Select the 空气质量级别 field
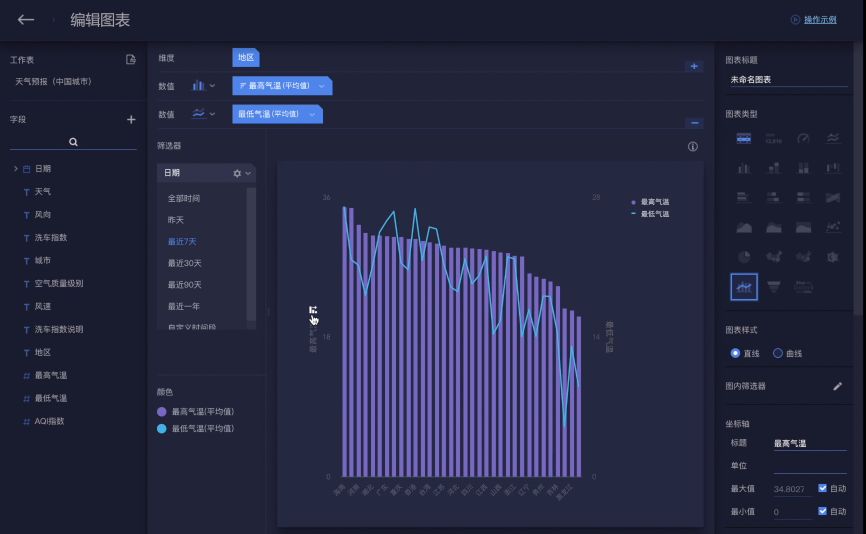The width and height of the screenshot is (866, 534). click(59, 283)
